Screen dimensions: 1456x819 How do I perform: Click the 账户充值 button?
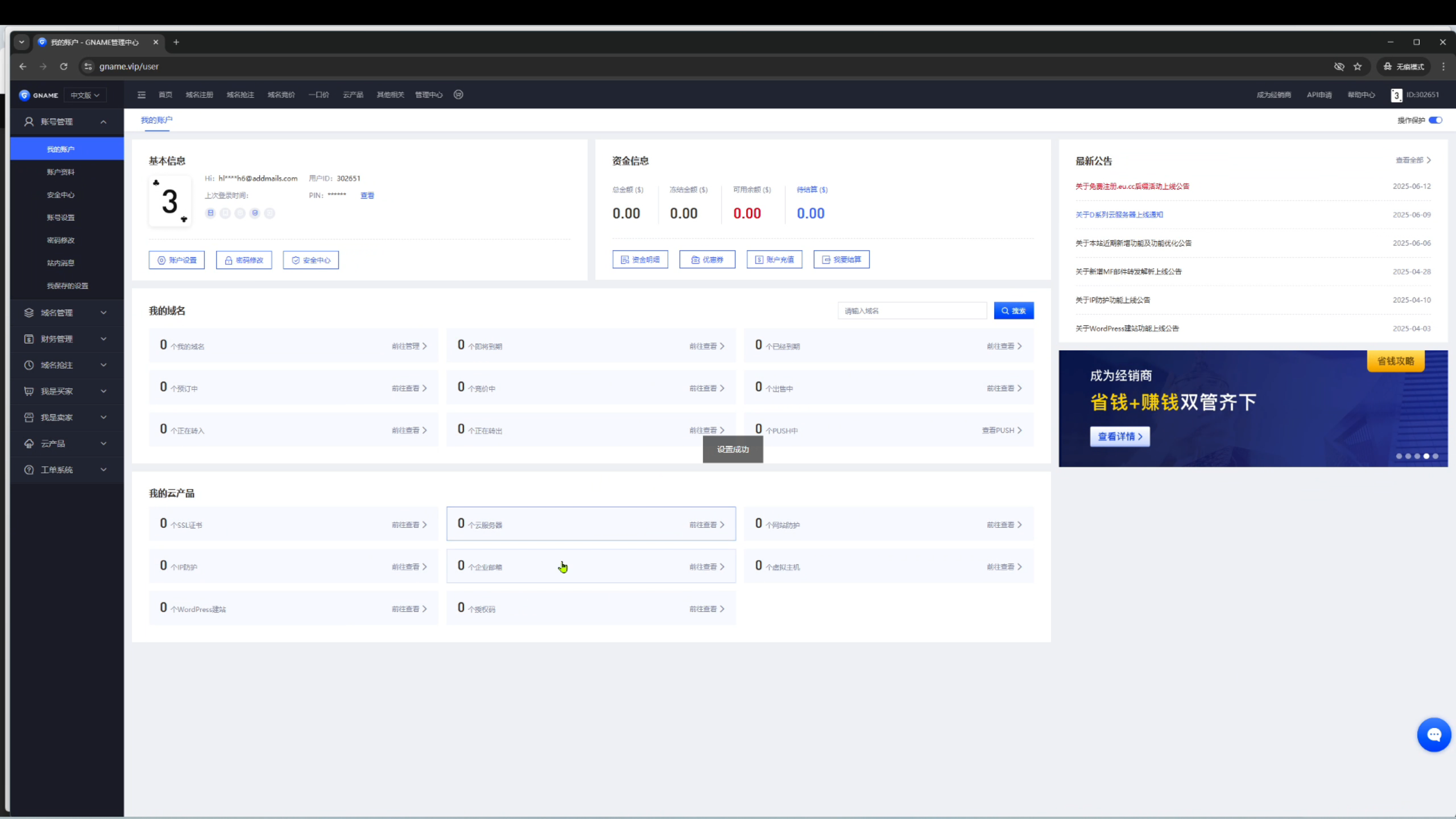[x=775, y=259]
